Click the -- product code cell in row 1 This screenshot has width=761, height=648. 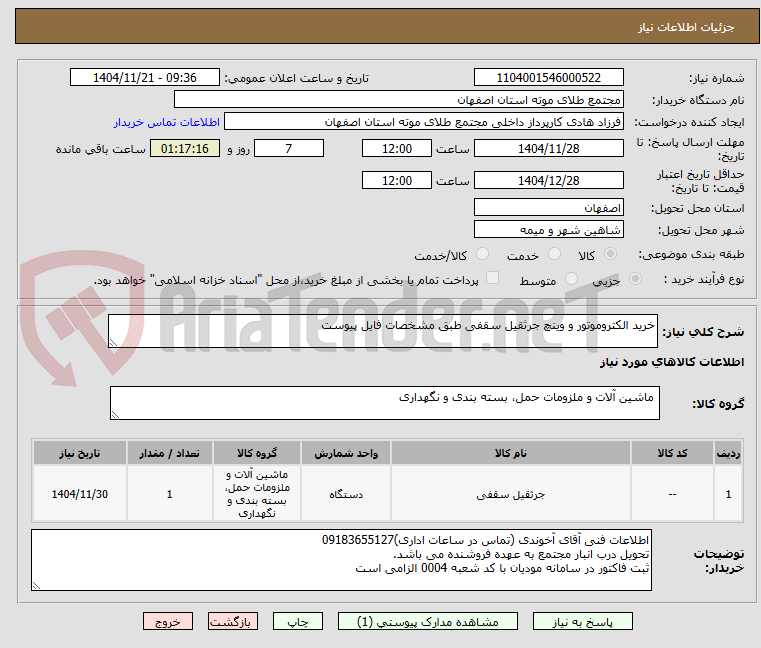tap(672, 494)
